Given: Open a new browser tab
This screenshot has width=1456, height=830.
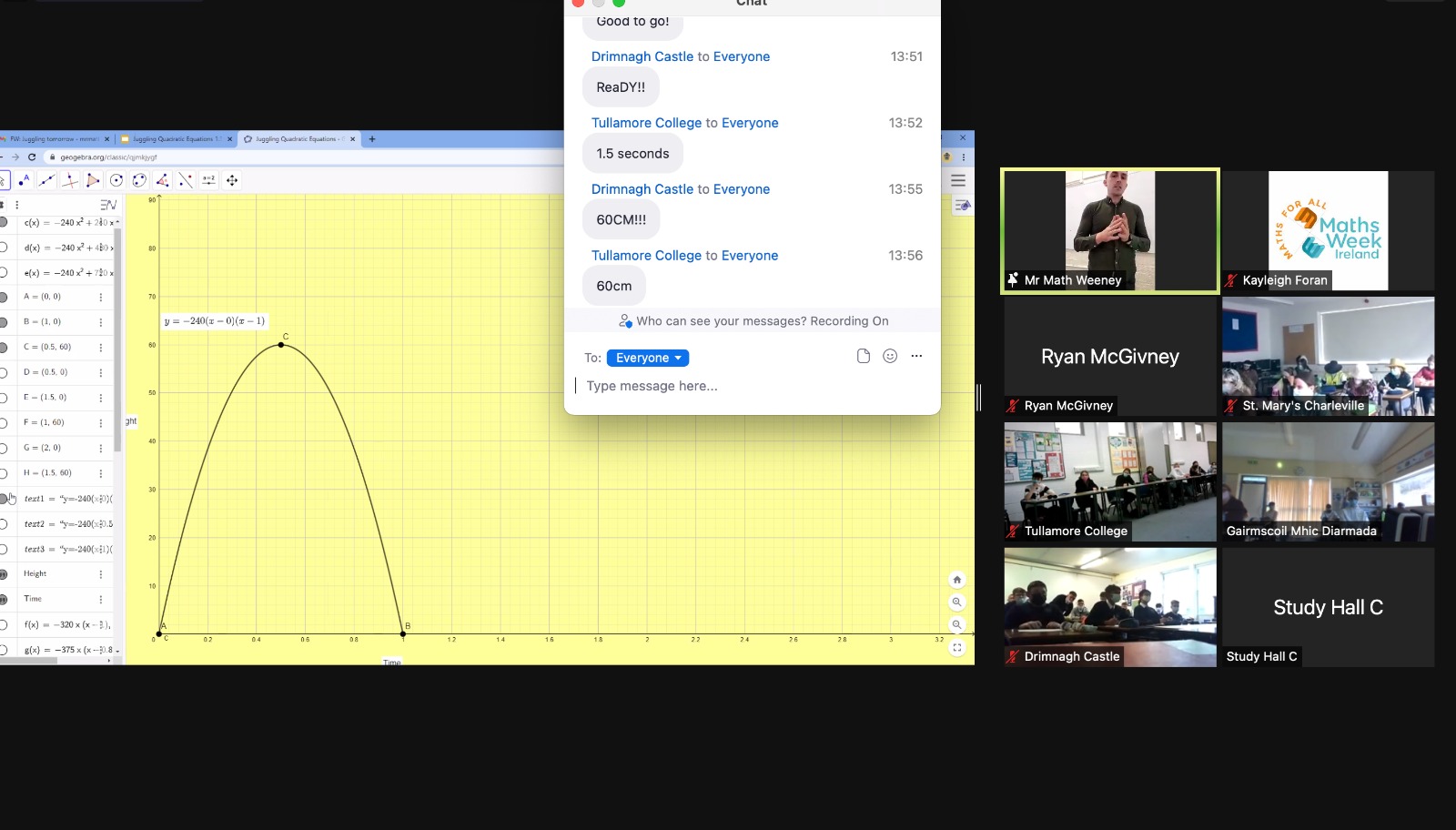Looking at the screenshot, I should coord(372,139).
